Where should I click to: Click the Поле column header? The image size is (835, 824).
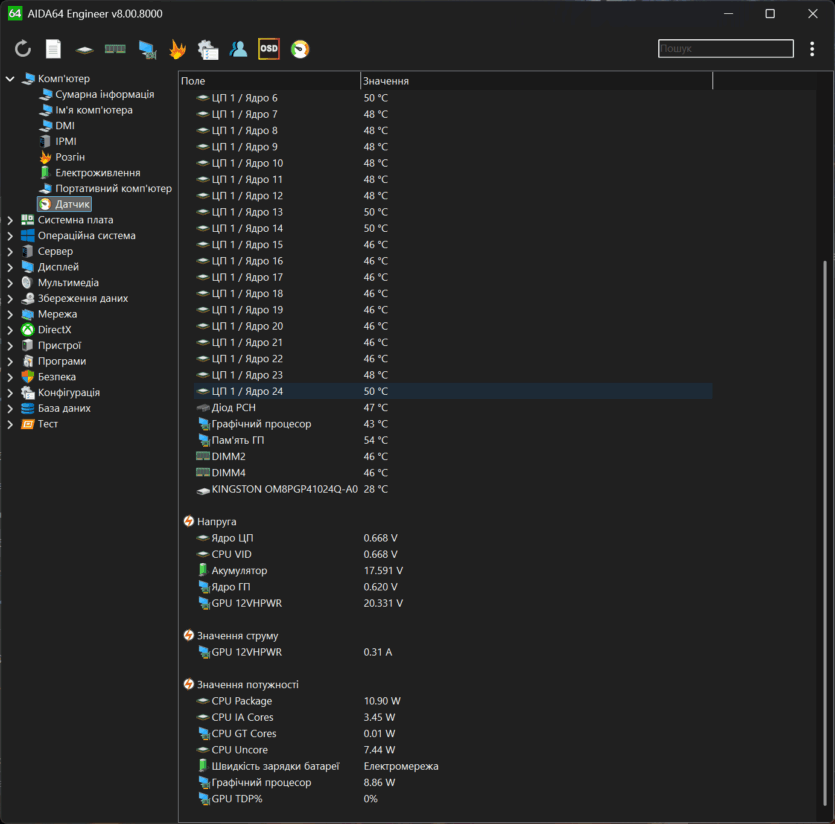(x=268, y=81)
